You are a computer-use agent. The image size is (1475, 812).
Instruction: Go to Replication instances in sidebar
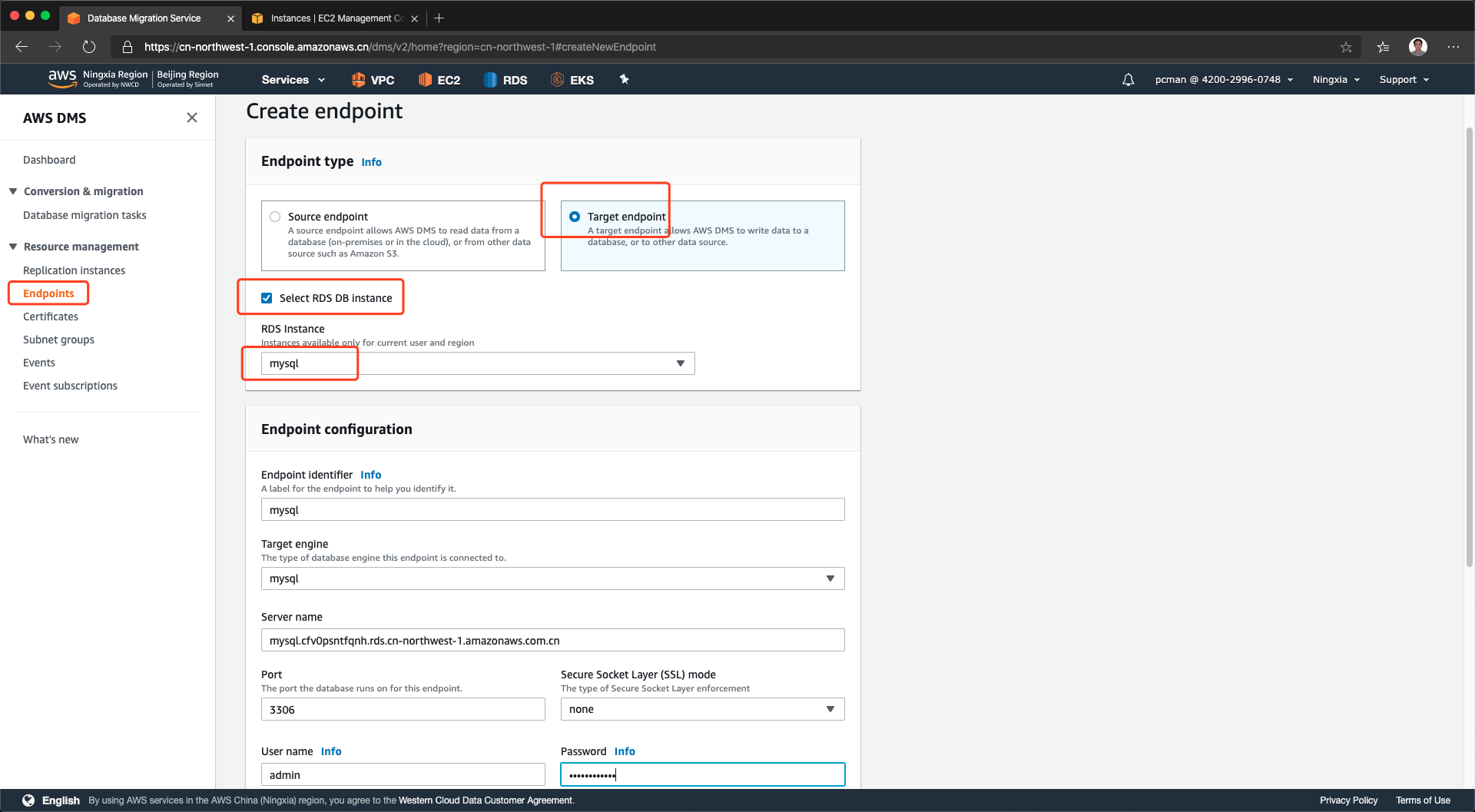click(x=74, y=270)
